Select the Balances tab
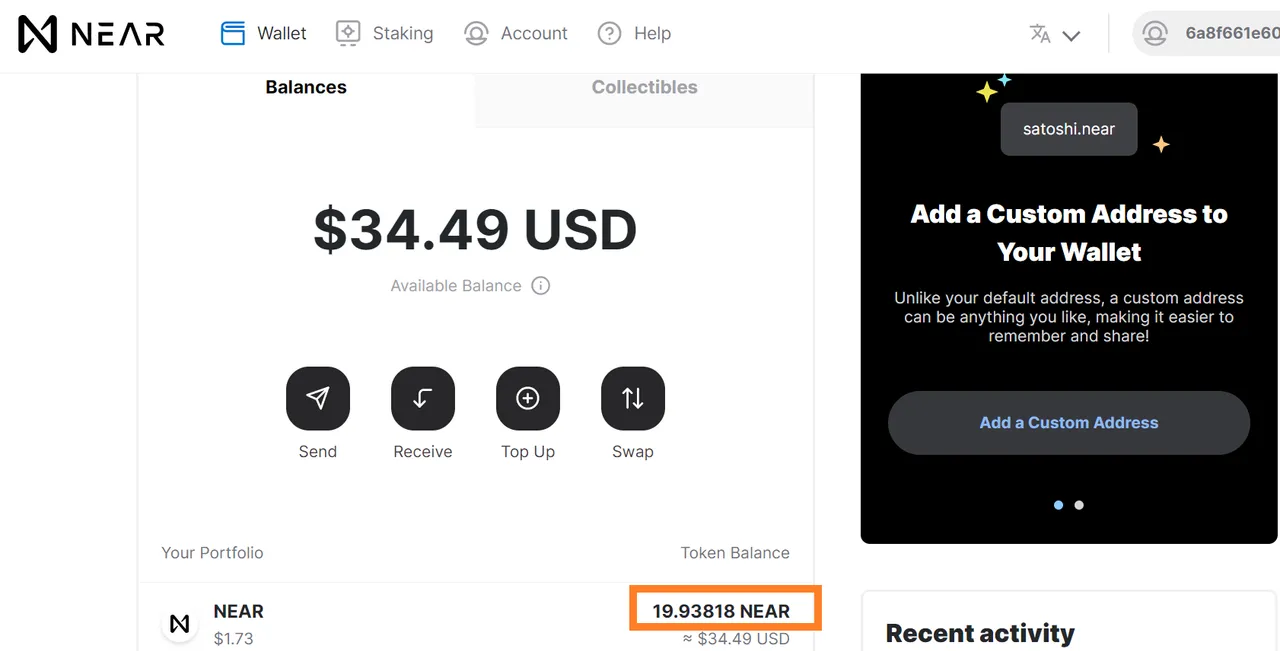This screenshot has width=1280, height=651. [x=306, y=88]
